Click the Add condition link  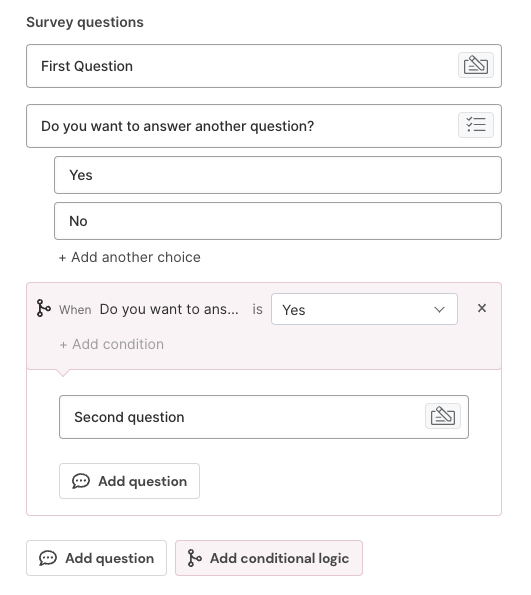pyautogui.click(x=112, y=344)
